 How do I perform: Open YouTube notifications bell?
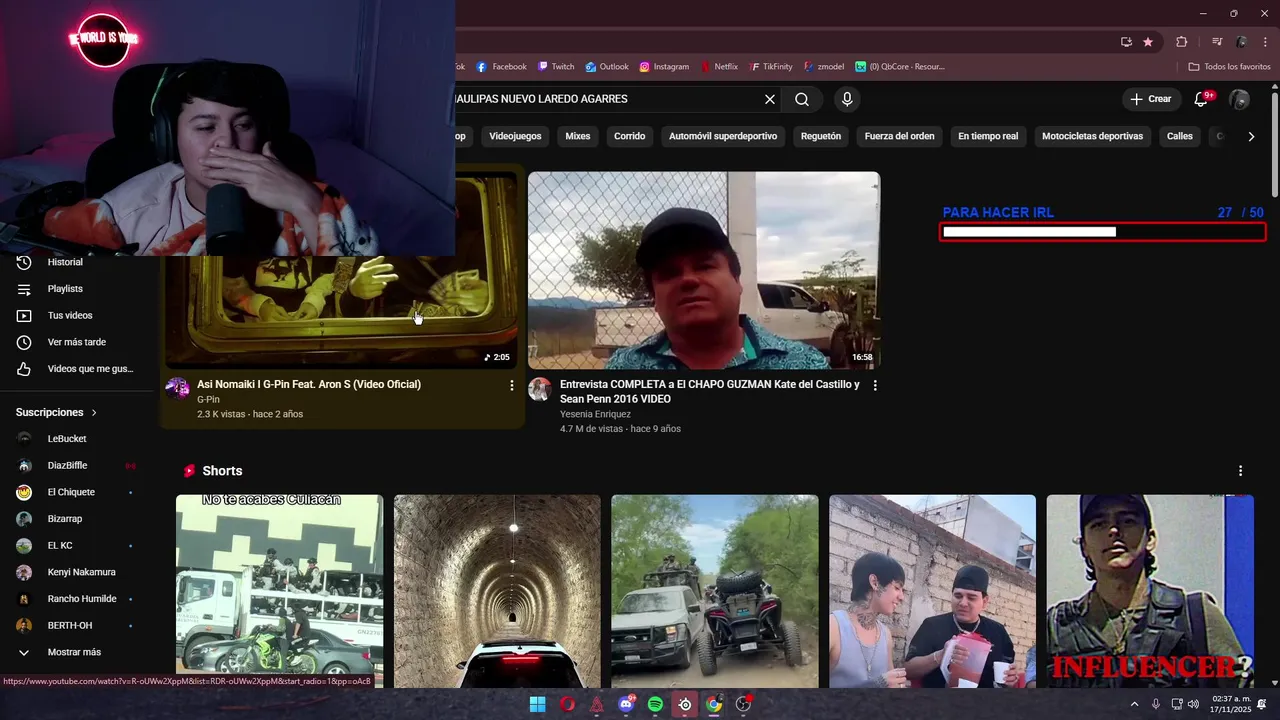(x=1202, y=99)
